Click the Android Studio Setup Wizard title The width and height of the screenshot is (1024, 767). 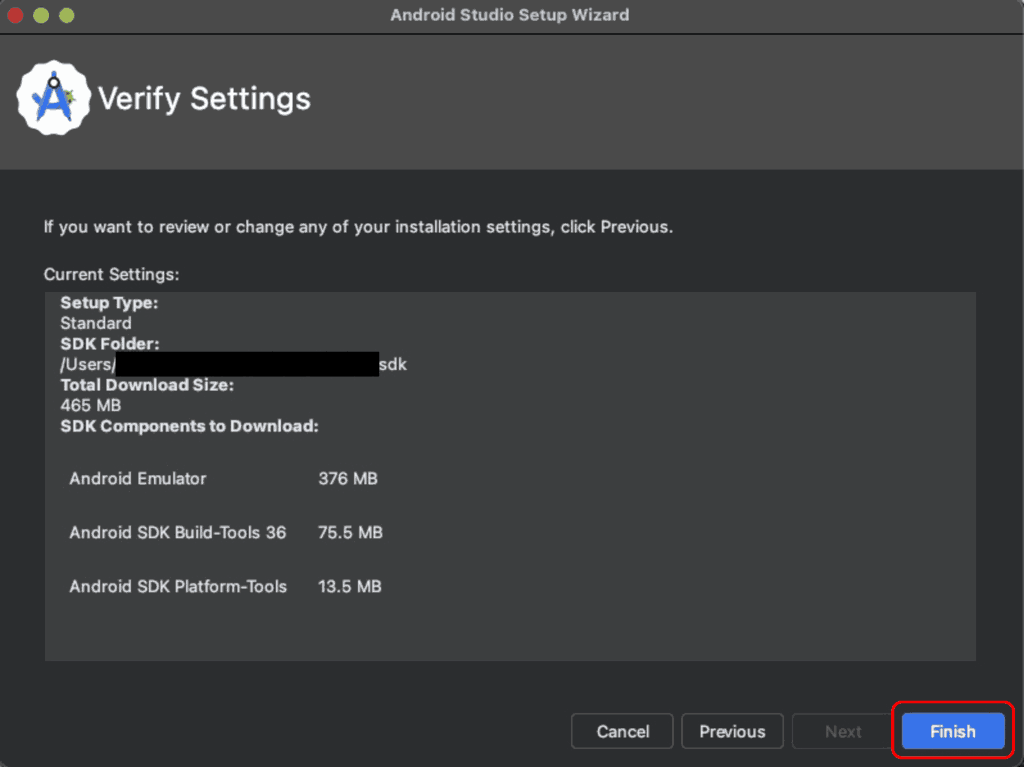[x=510, y=15]
